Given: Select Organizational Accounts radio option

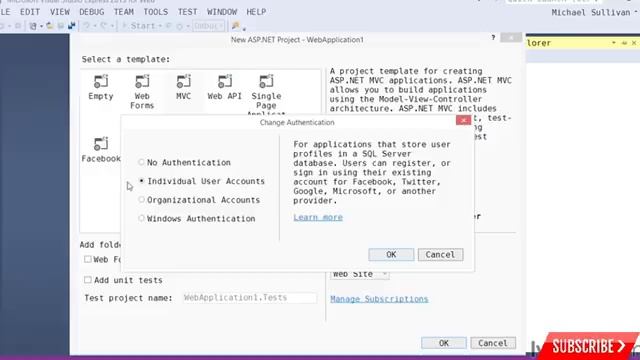Looking at the screenshot, I should [x=141, y=200].
